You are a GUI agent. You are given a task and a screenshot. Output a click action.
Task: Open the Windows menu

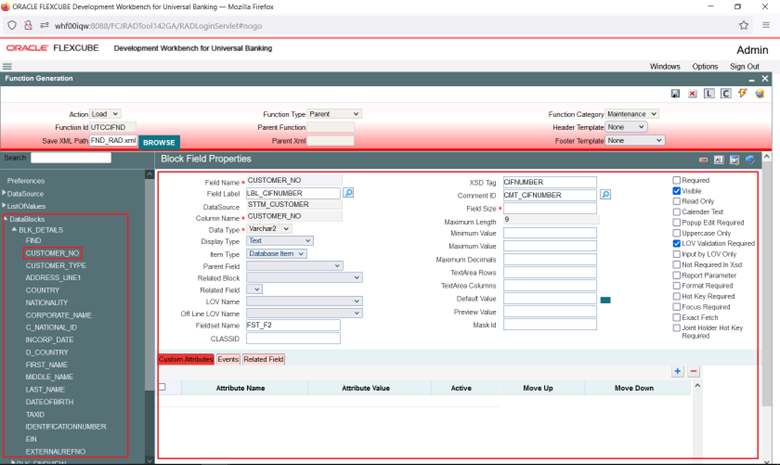(x=665, y=66)
